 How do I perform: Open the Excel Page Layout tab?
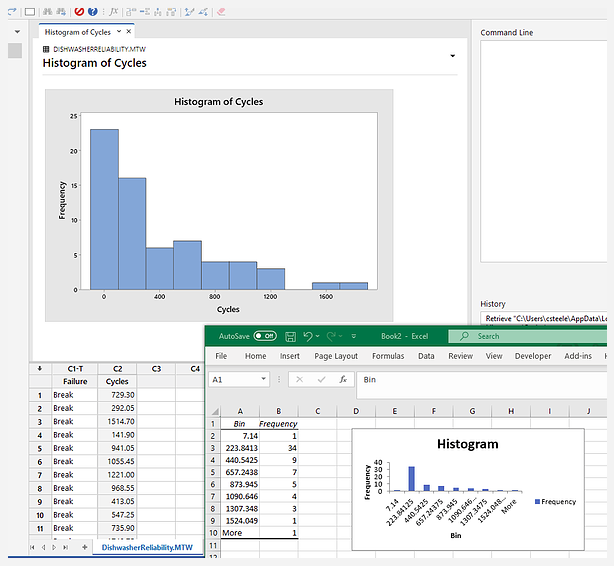[336, 356]
